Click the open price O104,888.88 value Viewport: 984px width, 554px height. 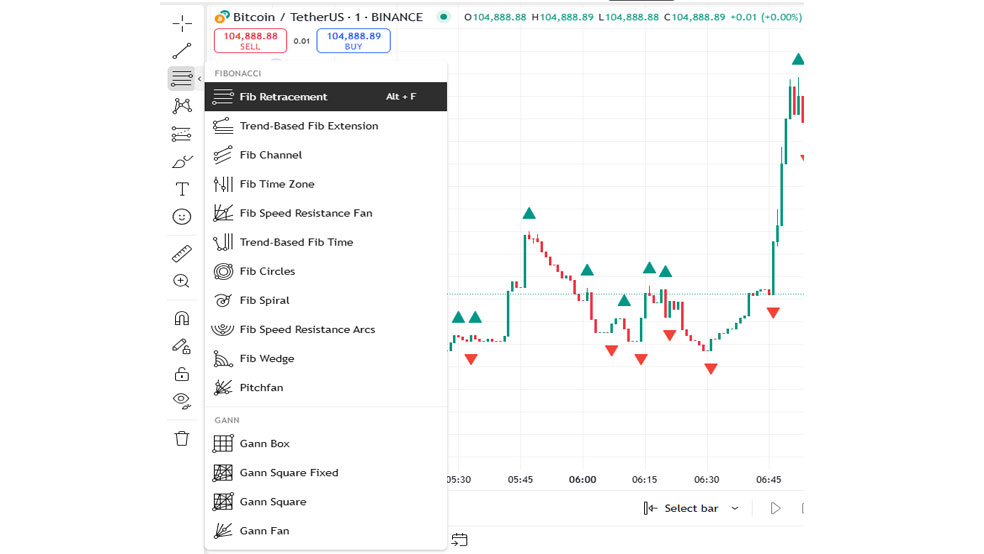(495, 17)
